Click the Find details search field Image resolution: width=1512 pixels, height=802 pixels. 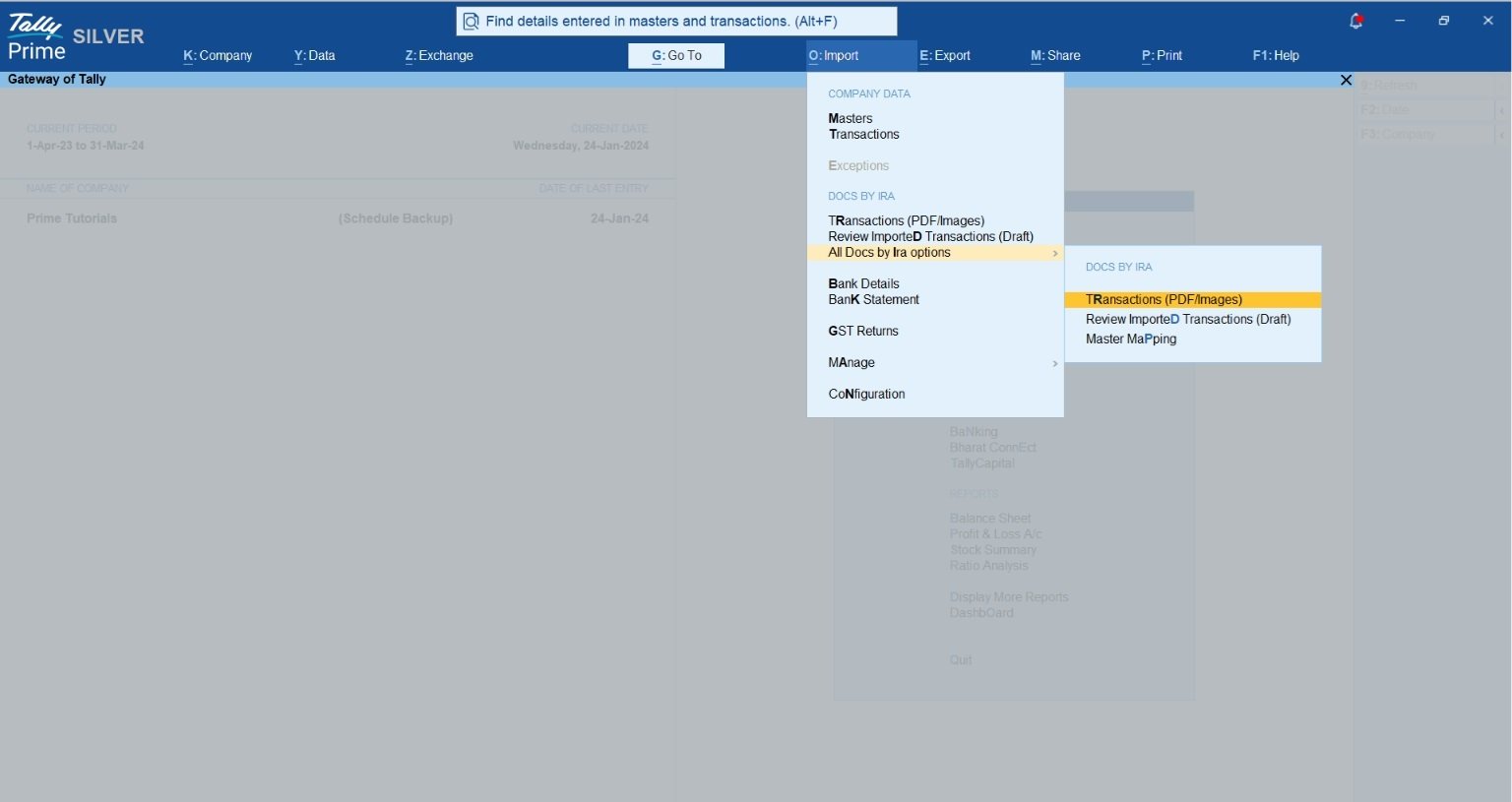pyautogui.click(x=676, y=21)
